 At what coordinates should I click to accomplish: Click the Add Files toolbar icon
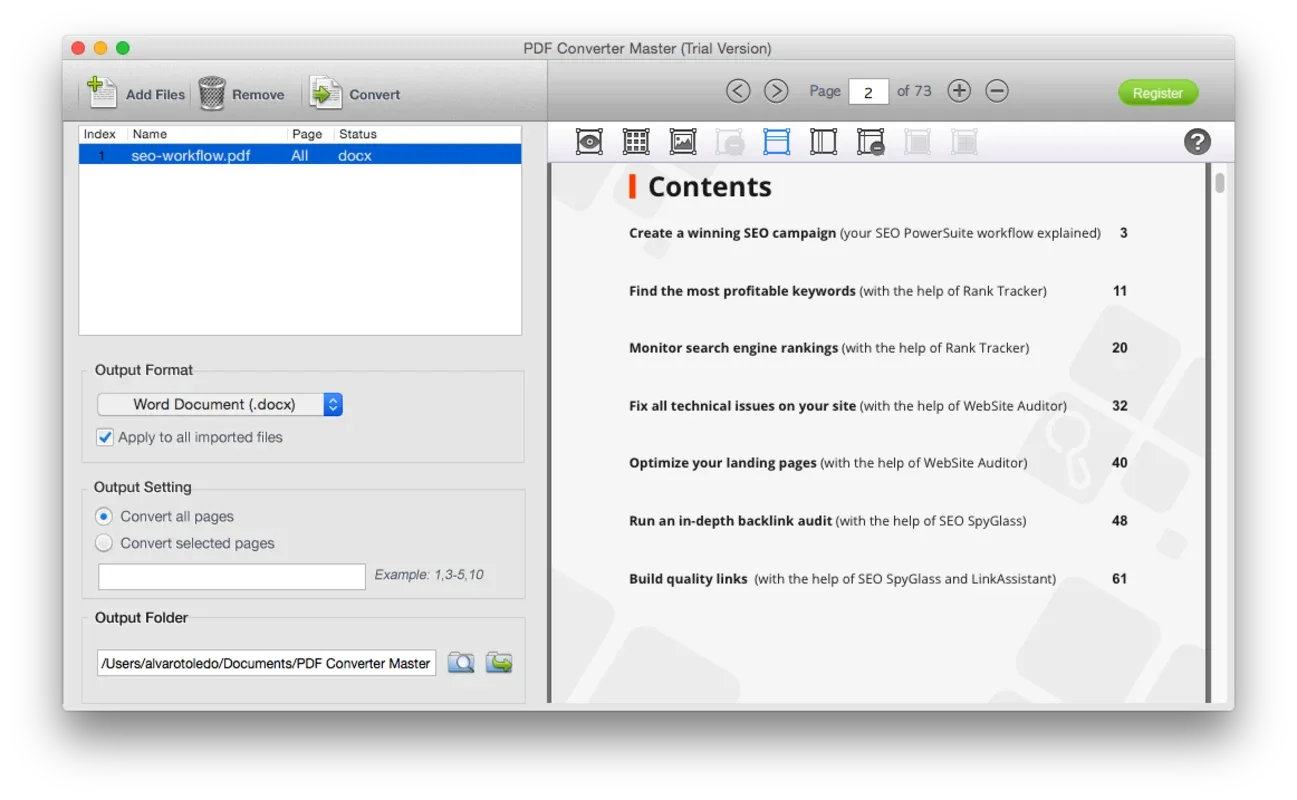coord(102,93)
